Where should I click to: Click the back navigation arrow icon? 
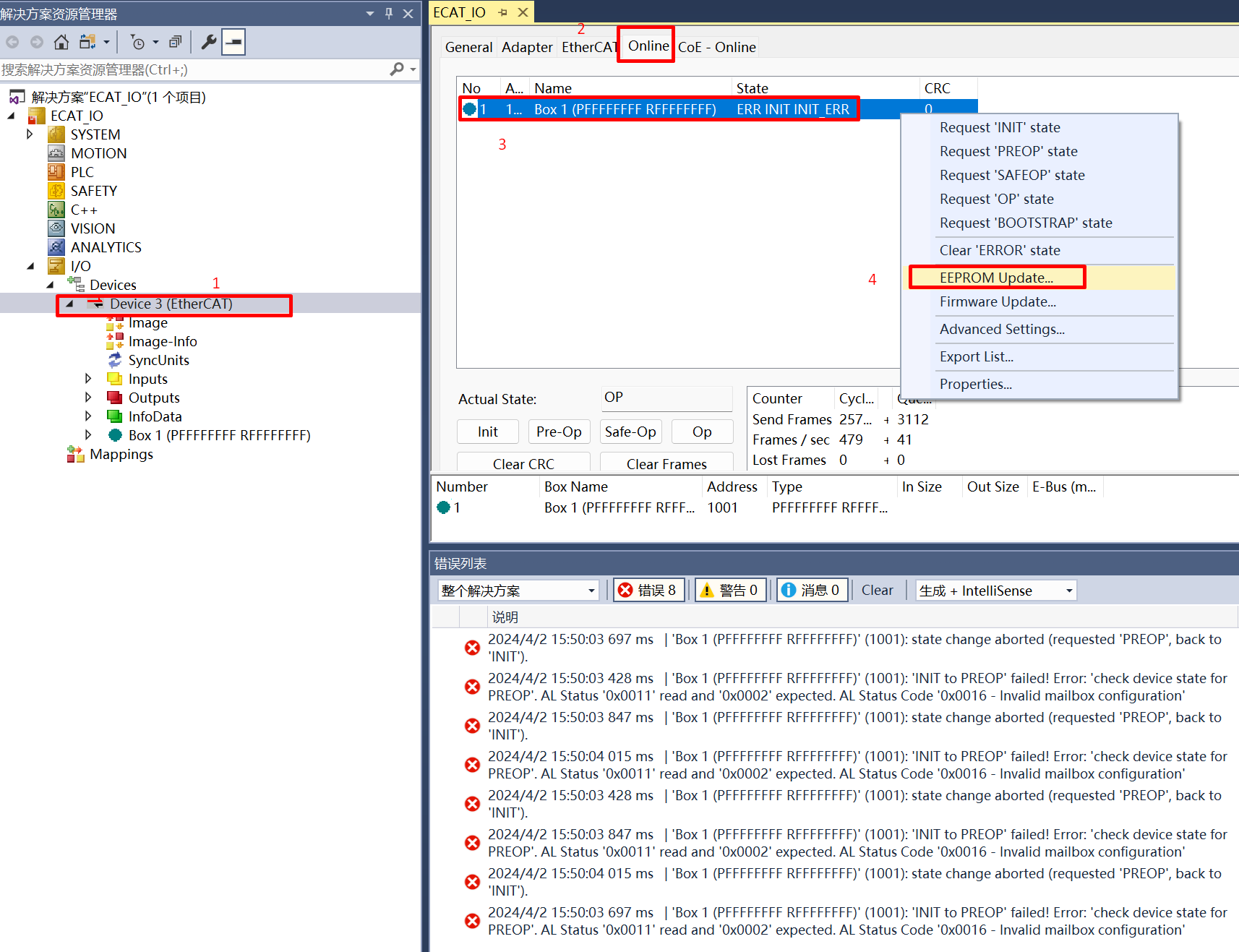tap(12, 41)
